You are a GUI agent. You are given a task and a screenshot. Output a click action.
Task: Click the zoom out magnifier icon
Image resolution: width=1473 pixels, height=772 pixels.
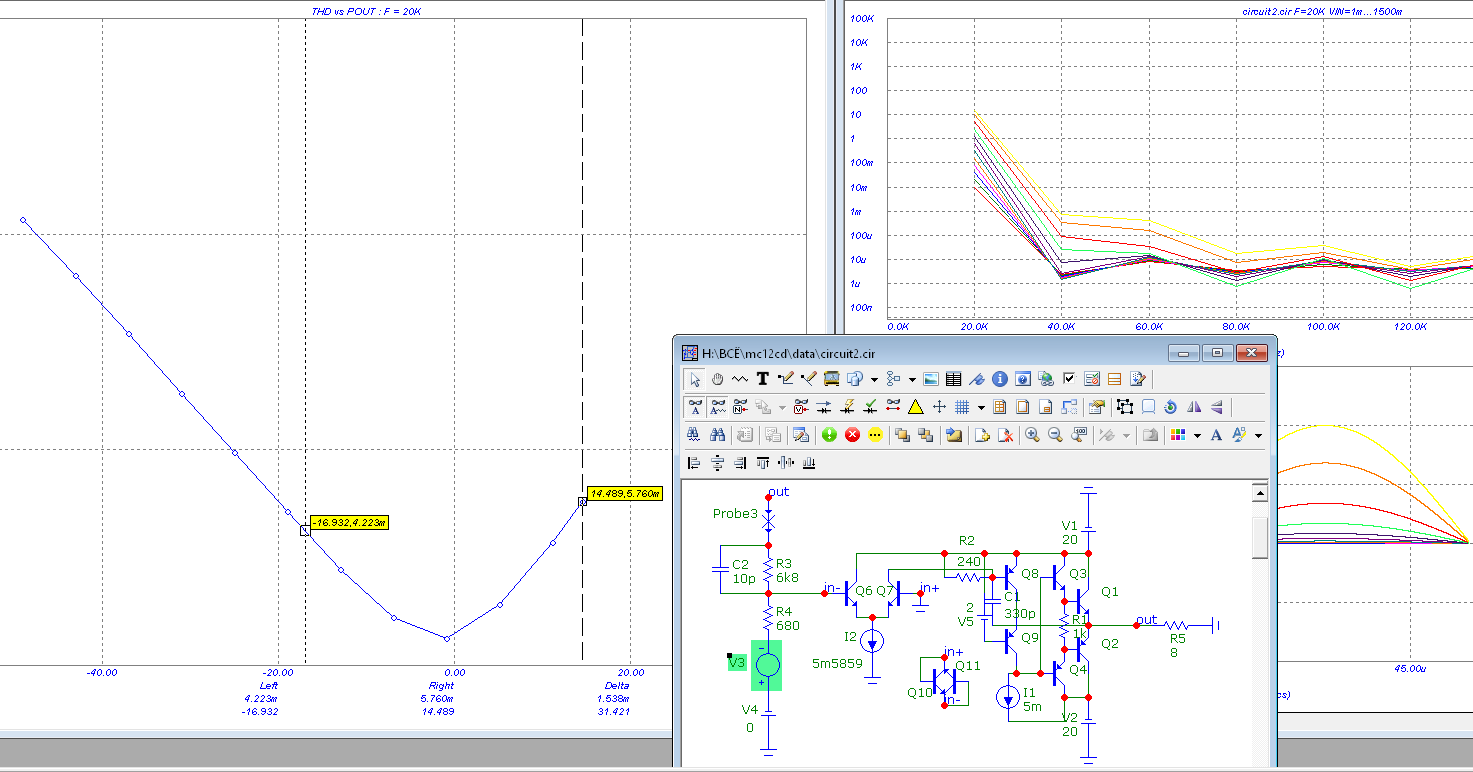(1054, 435)
